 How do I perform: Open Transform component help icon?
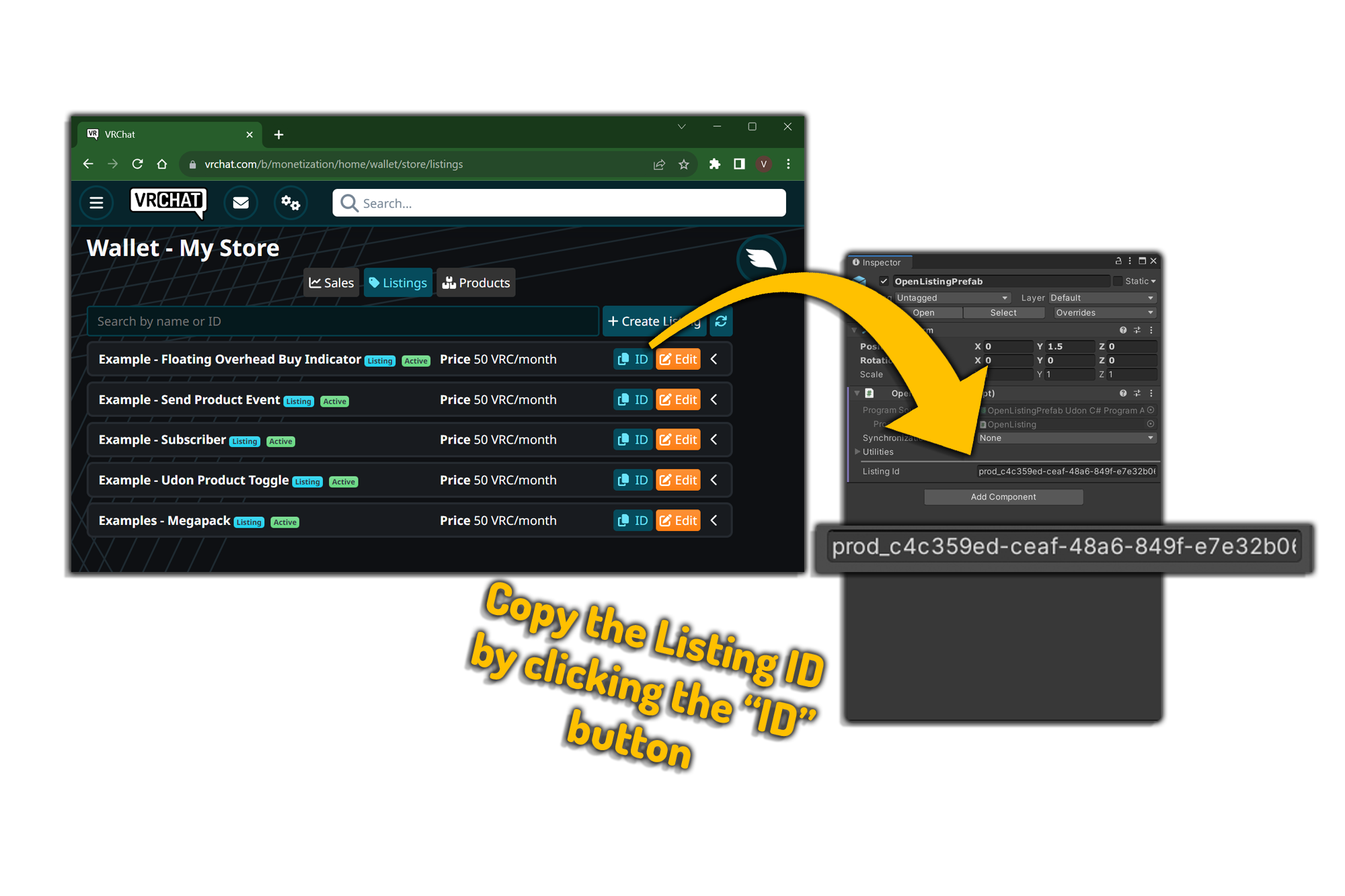[x=1122, y=330]
